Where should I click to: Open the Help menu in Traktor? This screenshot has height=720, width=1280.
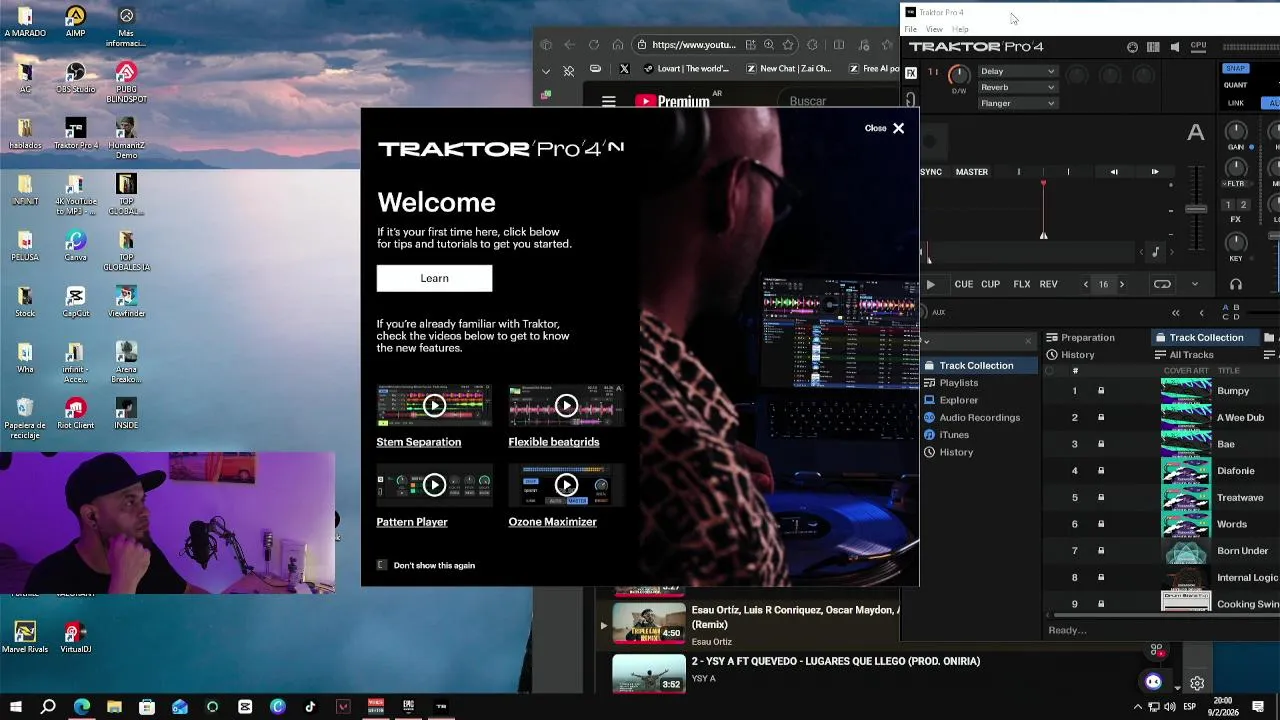tap(960, 29)
